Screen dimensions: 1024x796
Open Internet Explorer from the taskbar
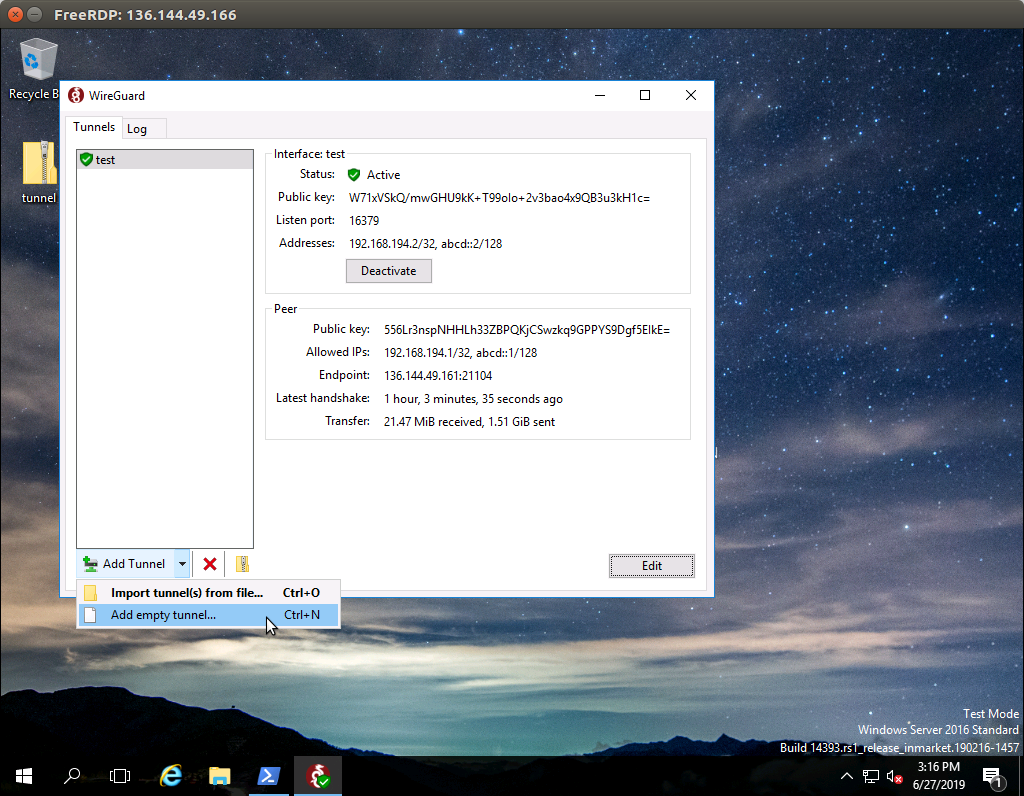tap(171, 776)
